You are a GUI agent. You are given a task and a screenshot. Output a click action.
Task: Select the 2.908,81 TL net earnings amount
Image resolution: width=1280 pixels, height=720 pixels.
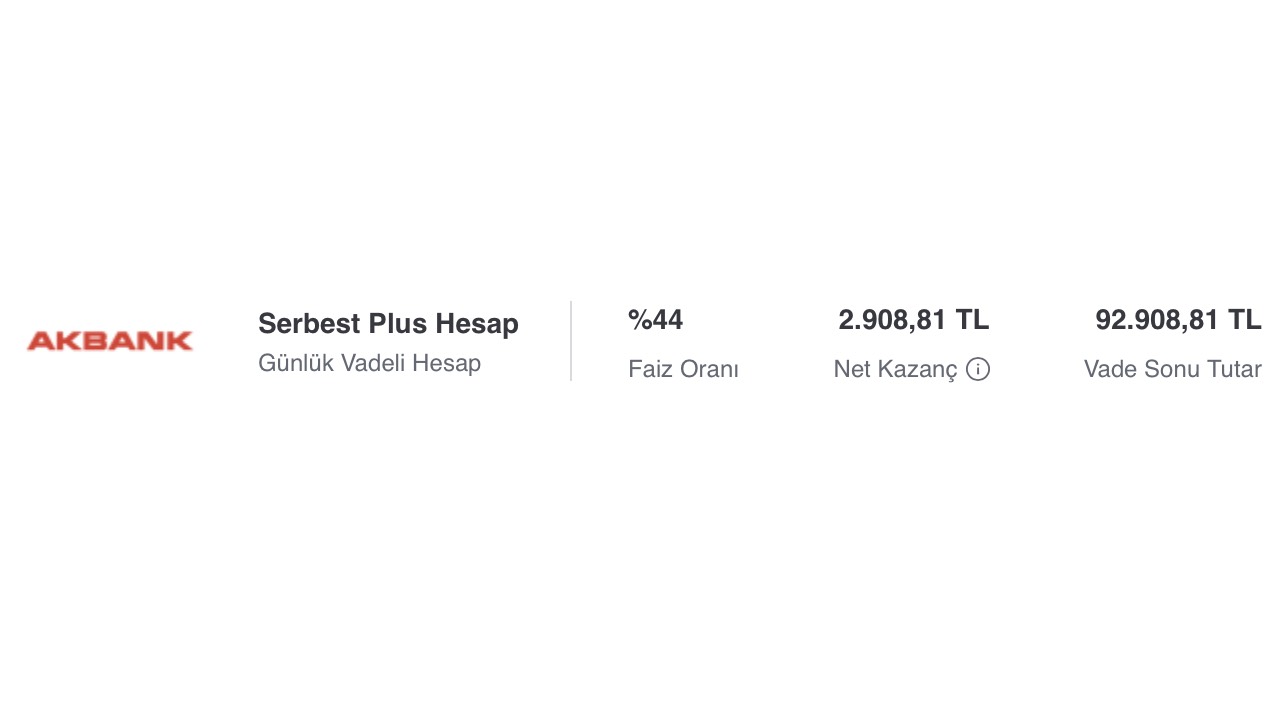pyautogui.click(x=913, y=320)
